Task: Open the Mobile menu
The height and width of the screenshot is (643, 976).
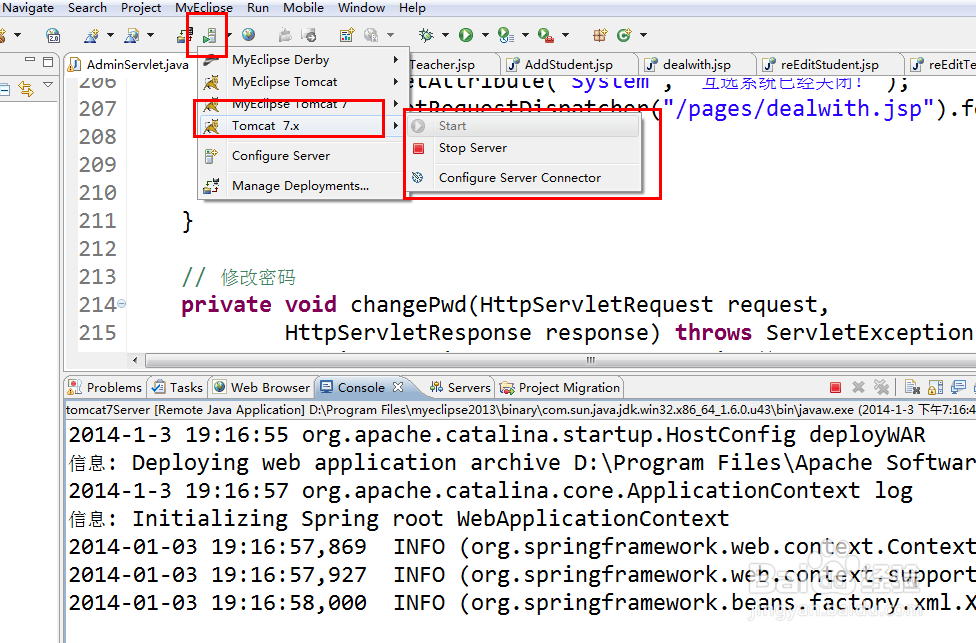Action: (303, 8)
